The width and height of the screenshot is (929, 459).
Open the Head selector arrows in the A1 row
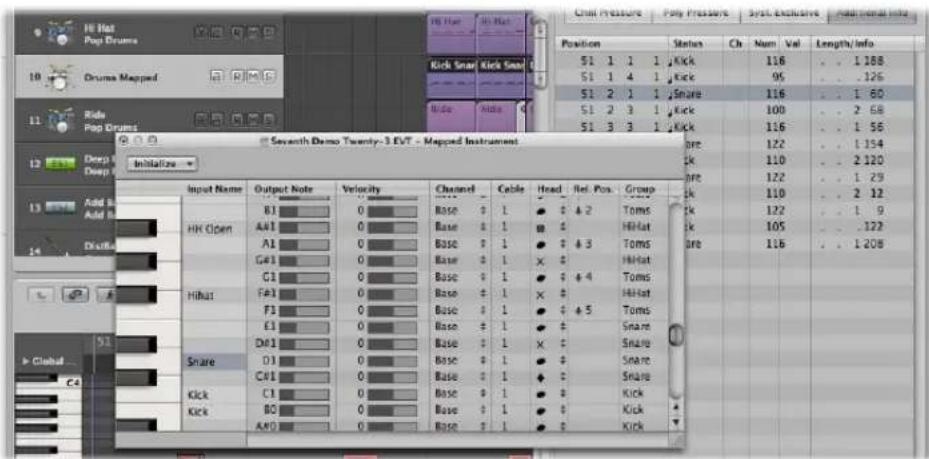click(x=562, y=244)
